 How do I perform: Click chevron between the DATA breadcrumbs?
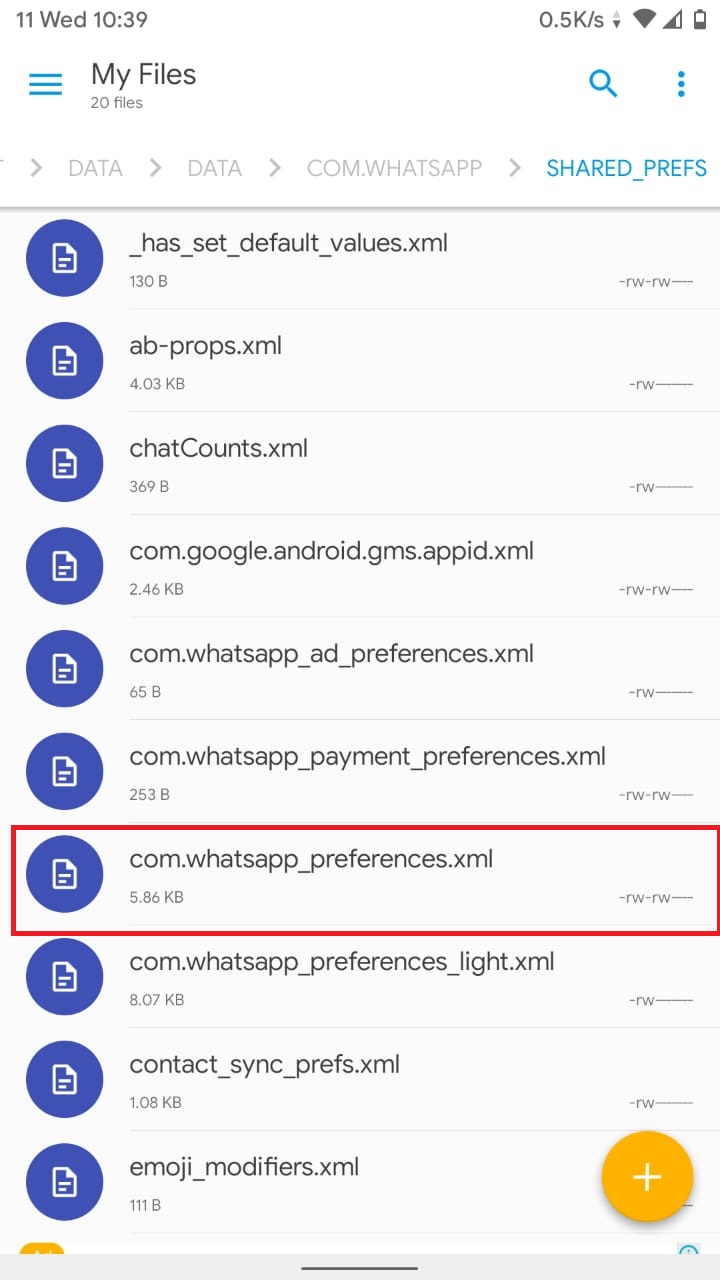point(155,168)
